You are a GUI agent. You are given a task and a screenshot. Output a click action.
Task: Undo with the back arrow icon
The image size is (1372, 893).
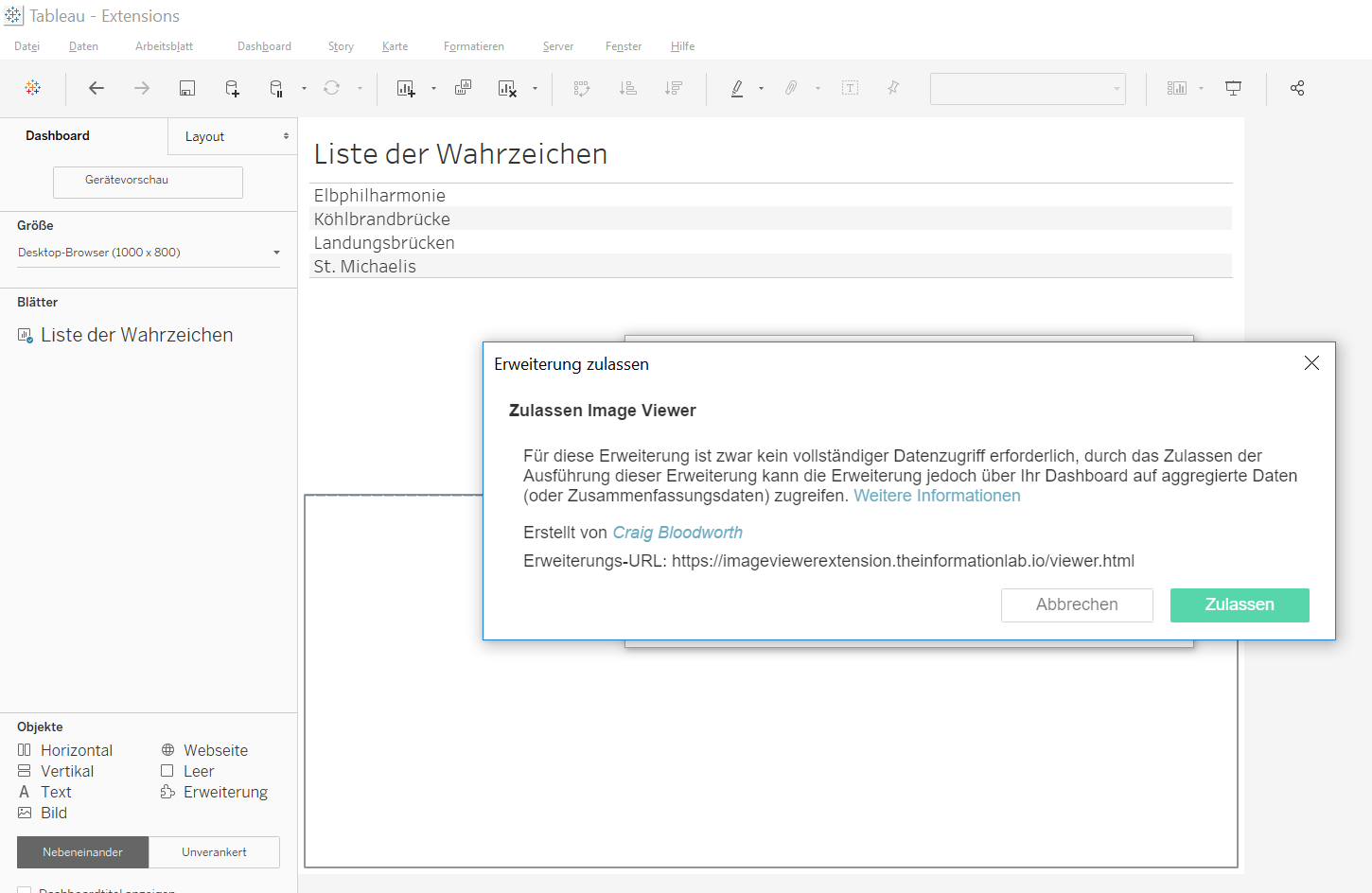96,88
